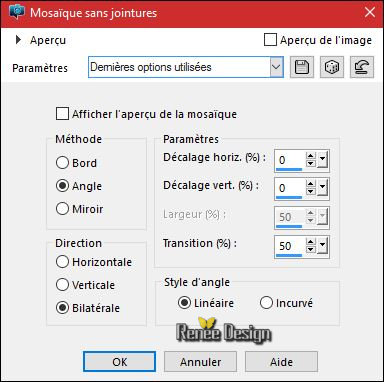Select the Miroir method radio button
384x382 pixels.
(62, 209)
